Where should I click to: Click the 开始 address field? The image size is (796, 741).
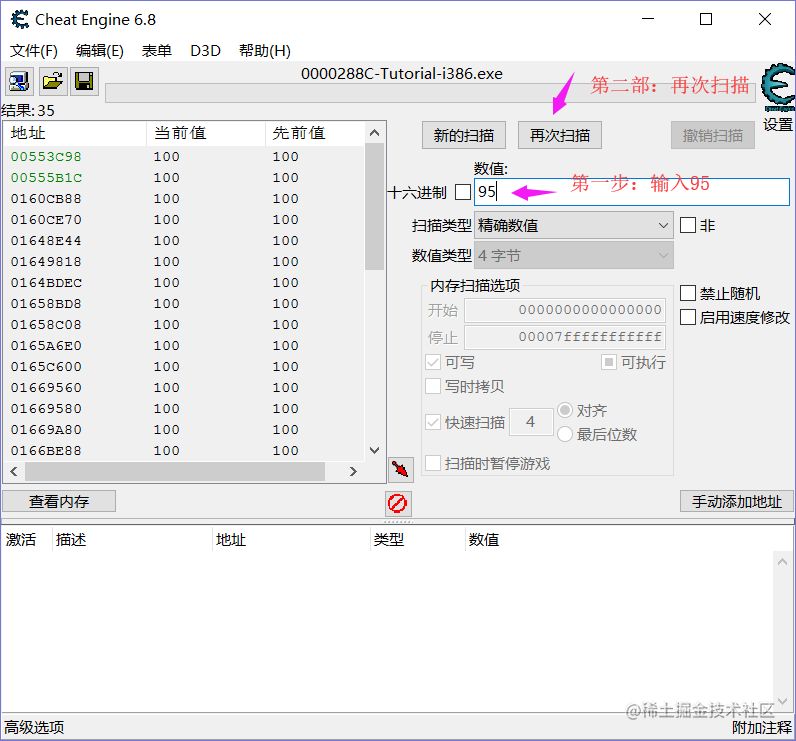click(565, 310)
